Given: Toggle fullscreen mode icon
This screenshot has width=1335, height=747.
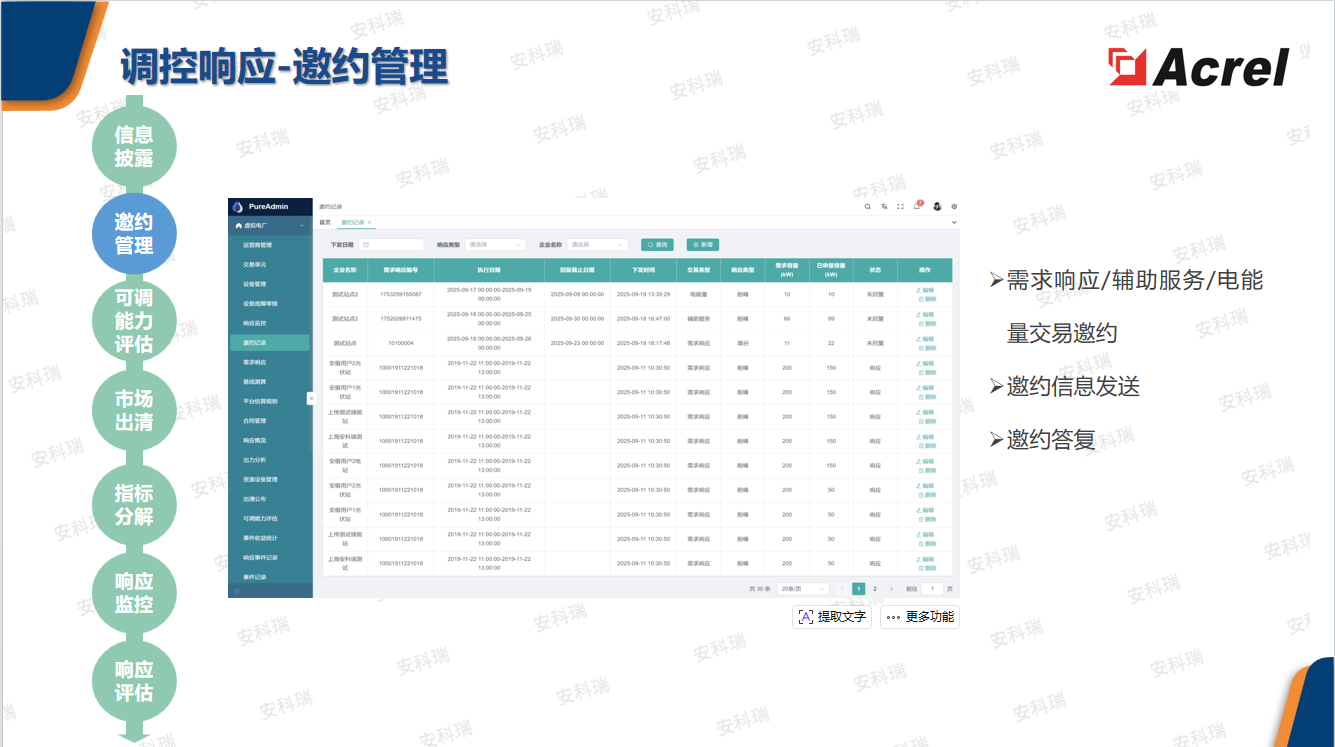Looking at the screenshot, I should pyautogui.click(x=901, y=207).
